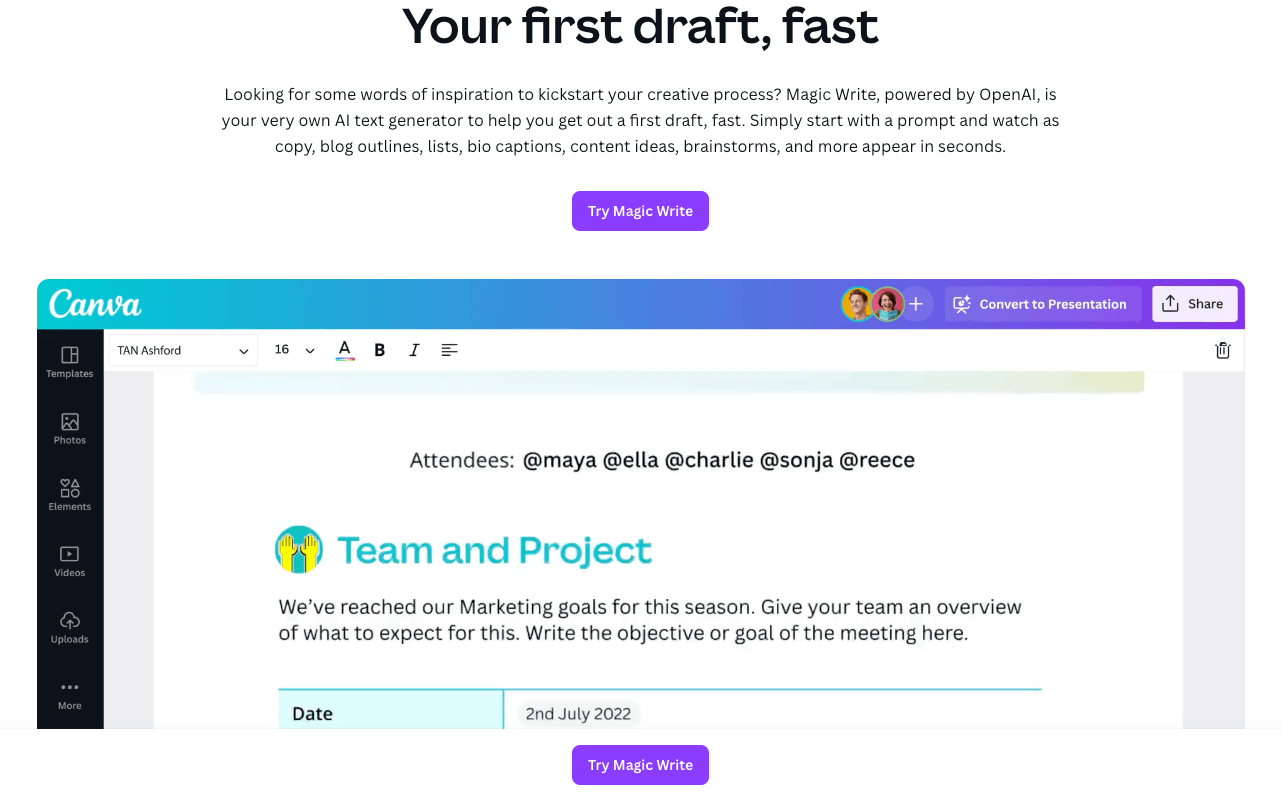
Task: Open the Photos panel in the sidebar
Action: (69, 428)
